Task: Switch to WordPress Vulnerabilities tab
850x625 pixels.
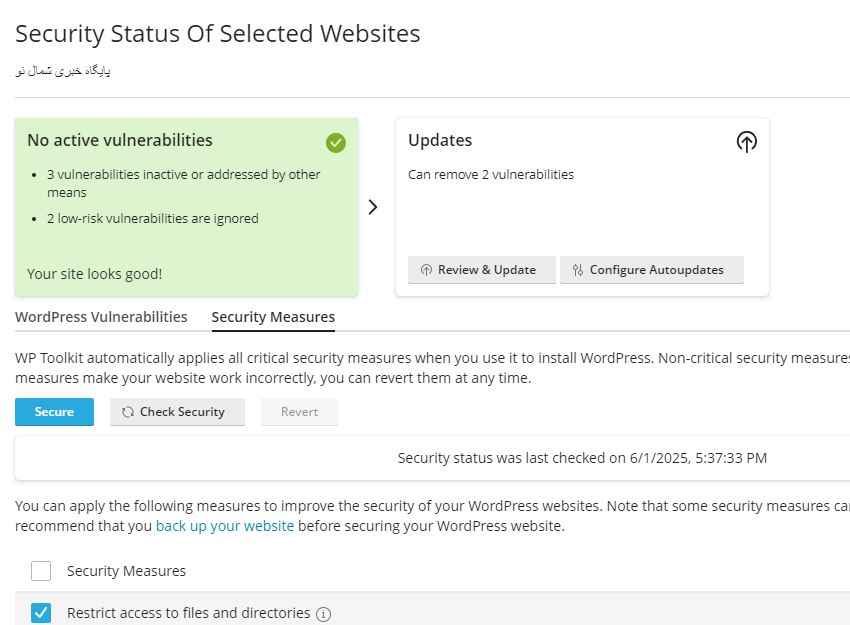Action: (101, 317)
